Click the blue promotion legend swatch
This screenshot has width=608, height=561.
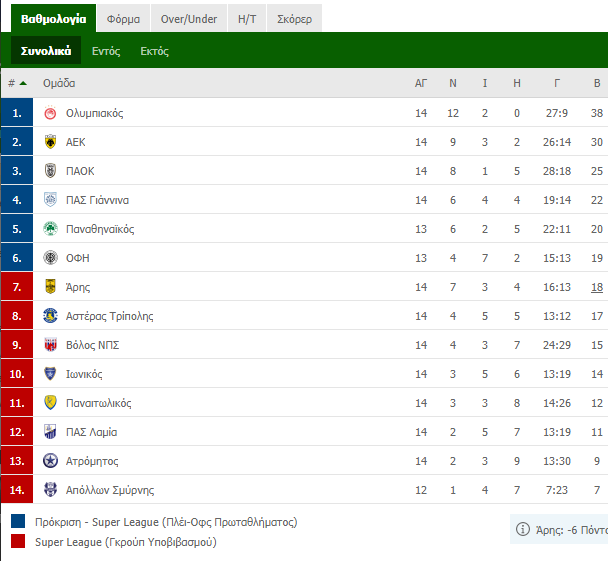[x=18, y=521]
